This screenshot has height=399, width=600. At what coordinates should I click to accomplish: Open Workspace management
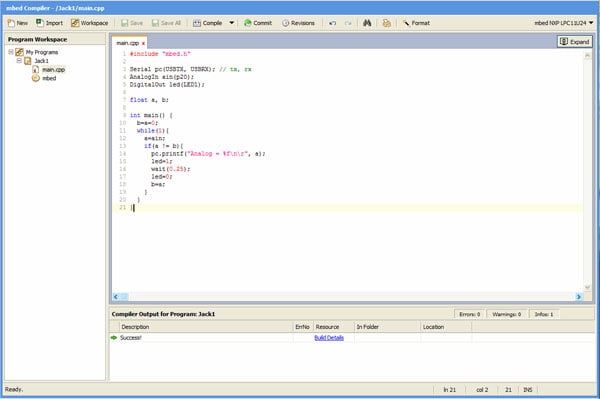pos(90,23)
